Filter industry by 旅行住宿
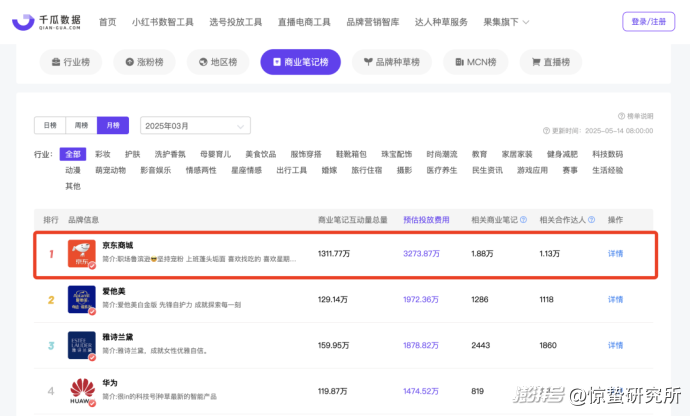This screenshot has height=416, width=690. pos(367,170)
